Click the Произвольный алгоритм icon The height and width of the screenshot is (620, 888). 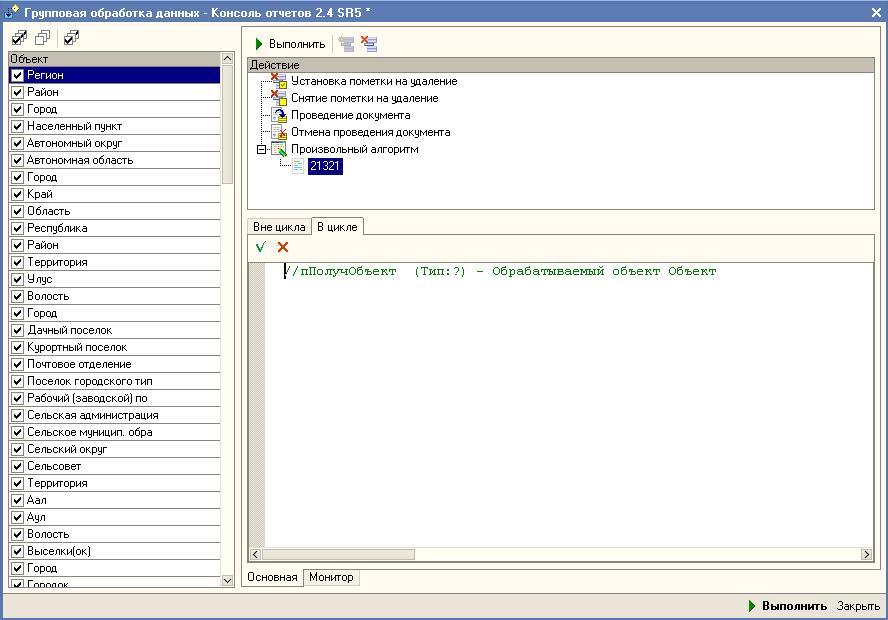click(x=279, y=149)
